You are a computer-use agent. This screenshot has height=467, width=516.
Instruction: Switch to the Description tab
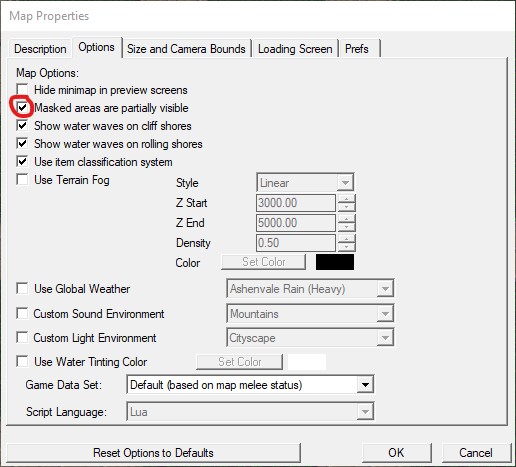pyautogui.click(x=40, y=49)
